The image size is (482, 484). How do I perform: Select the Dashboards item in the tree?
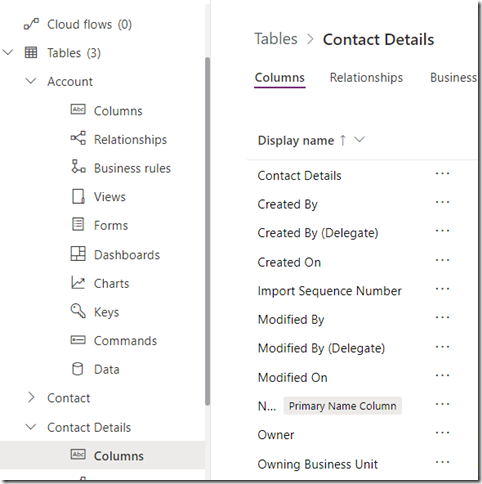tap(115, 255)
